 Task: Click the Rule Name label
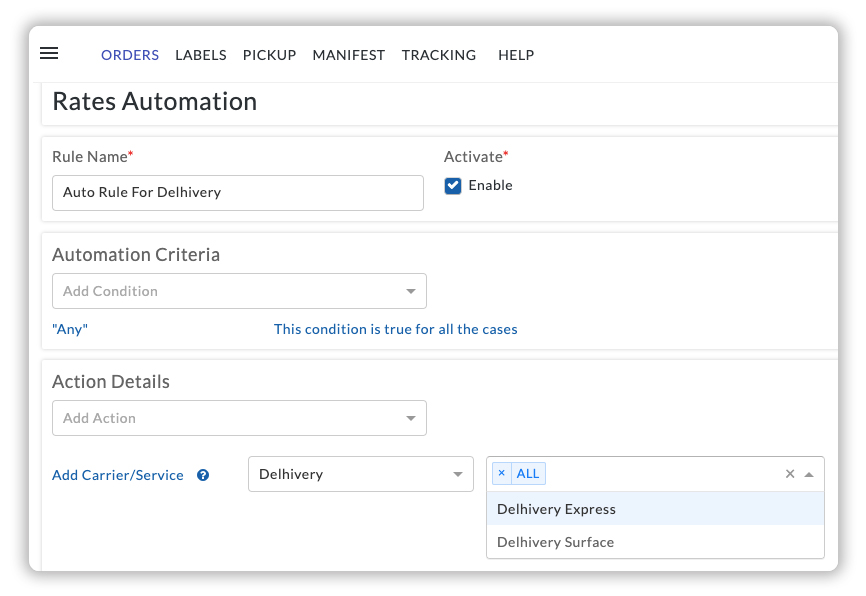point(92,157)
